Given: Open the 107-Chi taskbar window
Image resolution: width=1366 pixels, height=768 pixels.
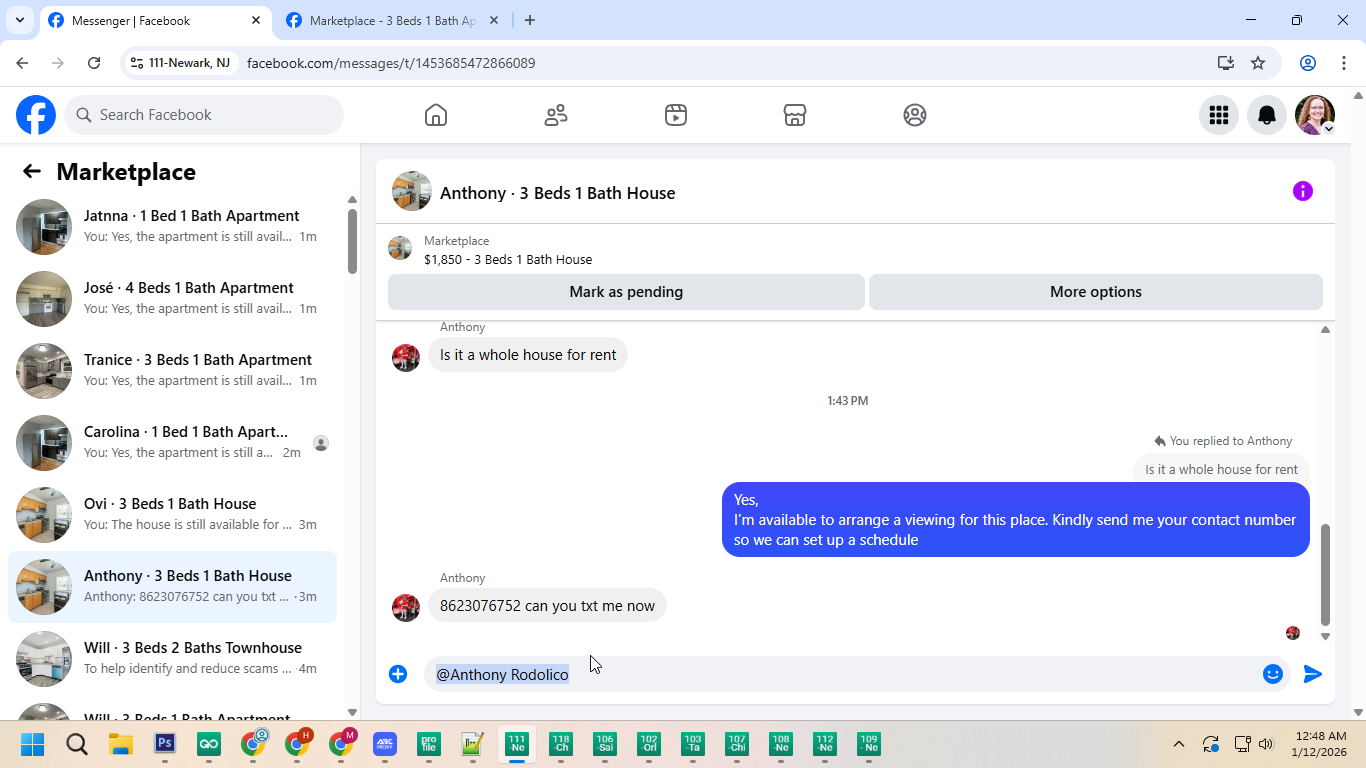Looking at the screenshot, I should point(737,744).
